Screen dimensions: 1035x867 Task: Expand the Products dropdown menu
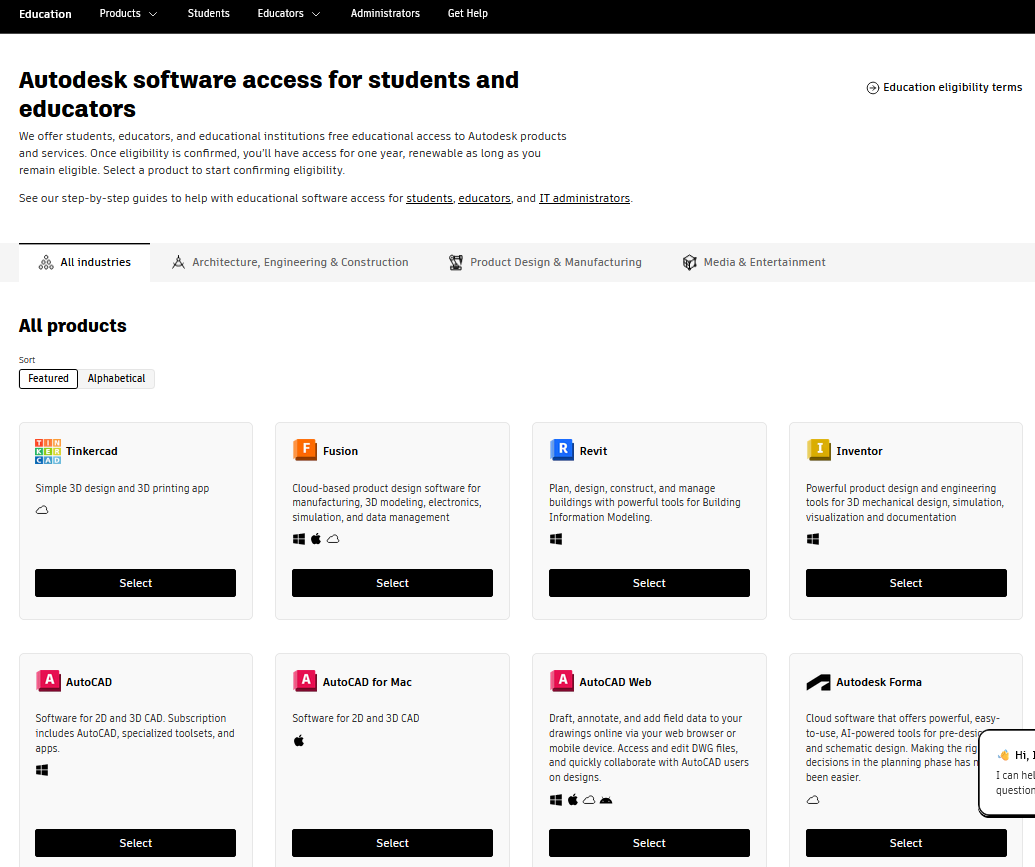coord(128,13)
